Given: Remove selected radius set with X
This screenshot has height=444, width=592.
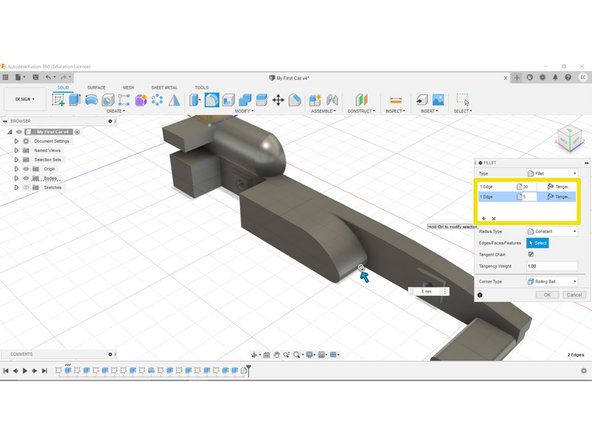Looking at the screenshot, I should pos(493,218).
